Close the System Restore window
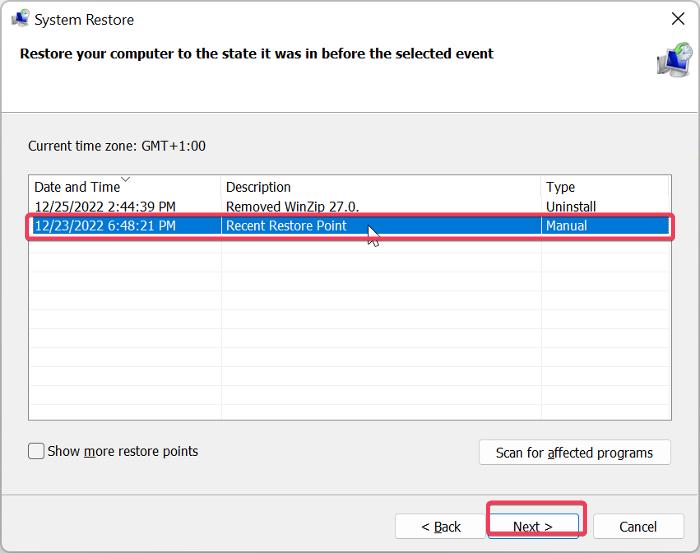This screenshot has width=700, height=553. [x=677, y=19]
